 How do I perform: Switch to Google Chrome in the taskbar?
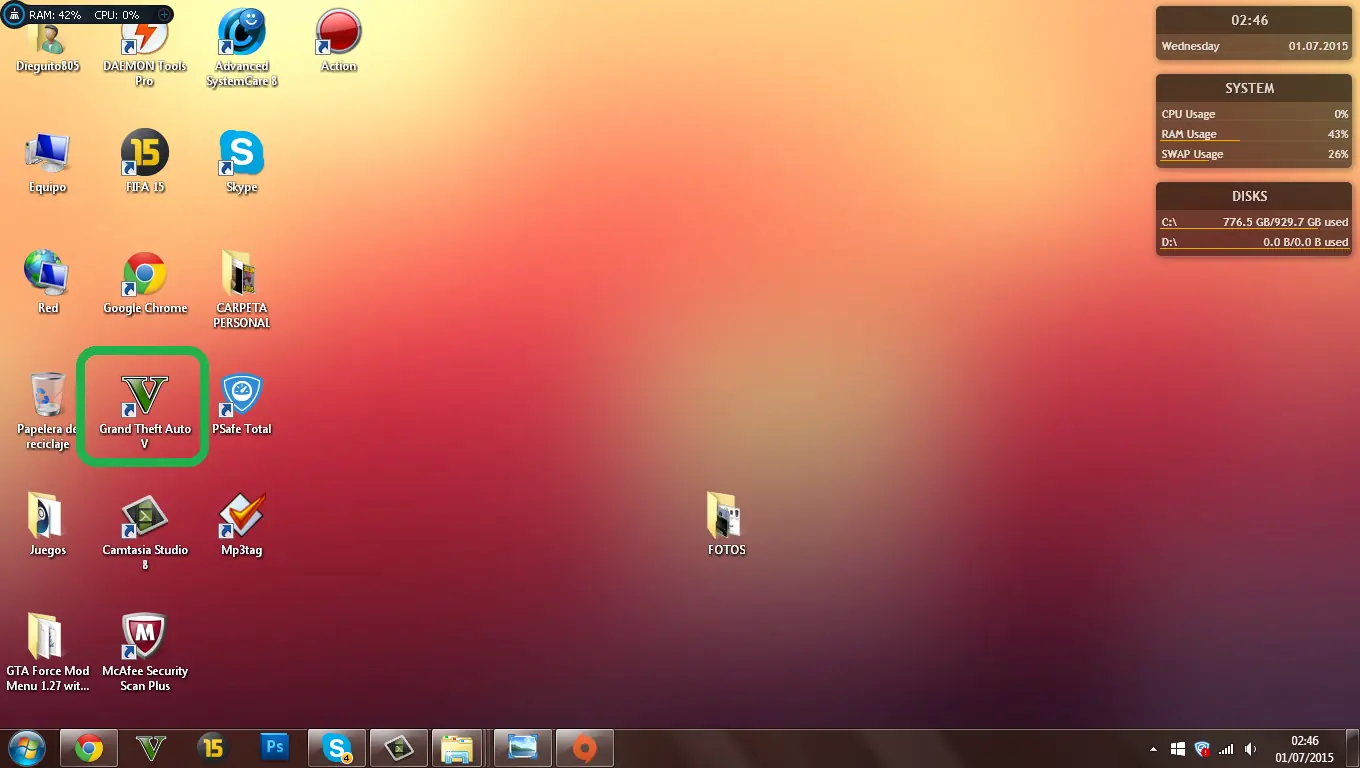[x=89, y=748]
